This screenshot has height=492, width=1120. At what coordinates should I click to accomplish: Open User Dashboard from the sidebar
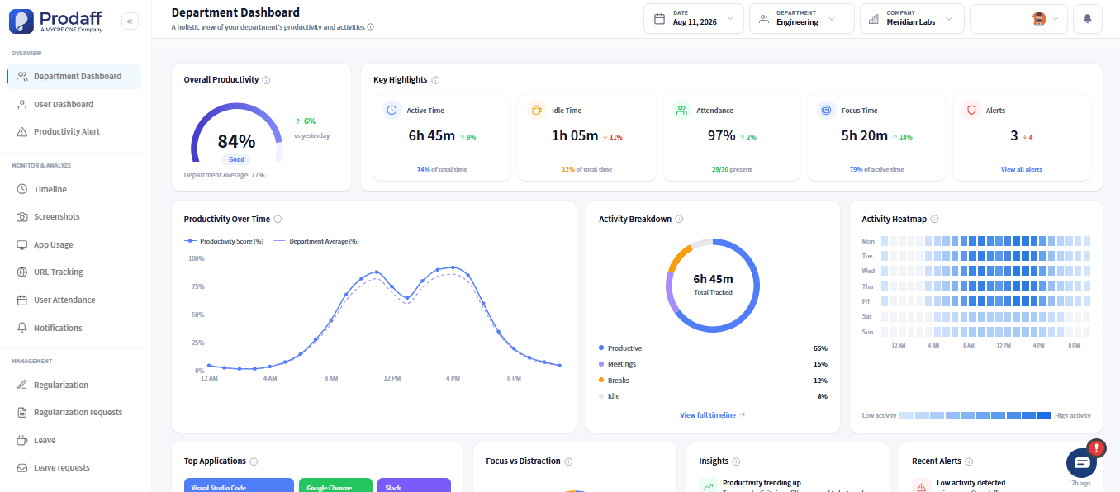tap(74, 104)
